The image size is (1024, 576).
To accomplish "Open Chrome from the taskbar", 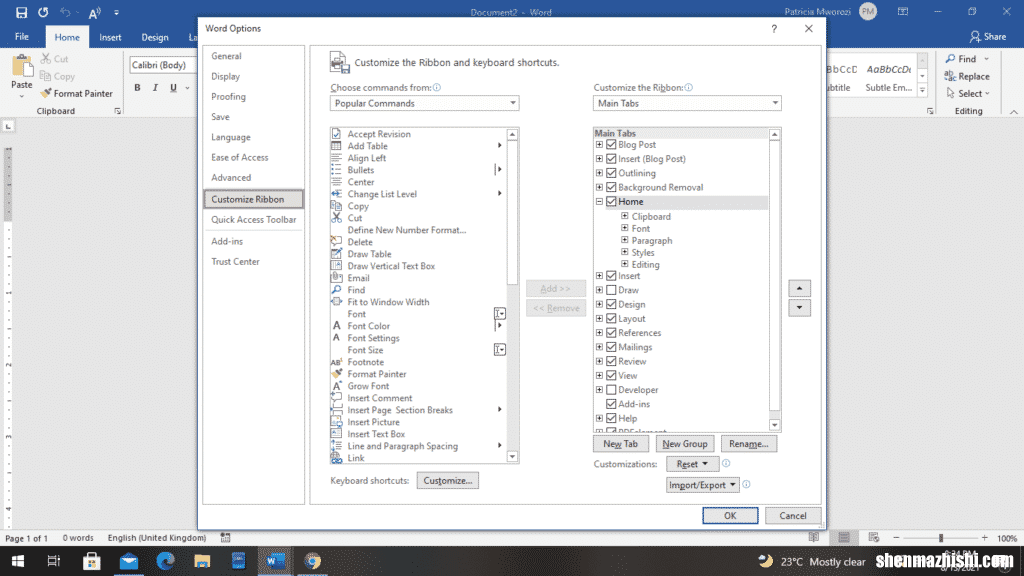I will tap(312, 561).
